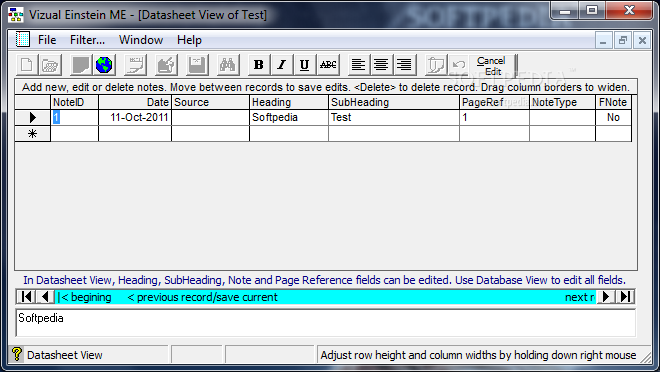660x372 pixels.
Task: Click the gray note page icon
Action: [x=80, y=65]
